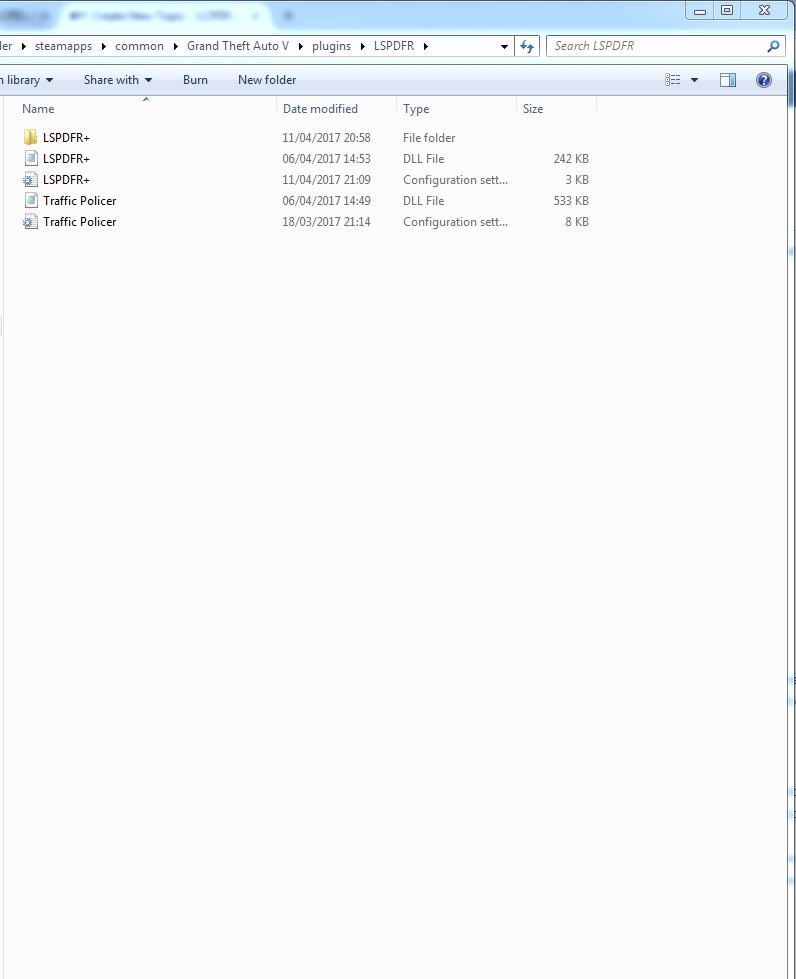Restore down the Explorer window

coord(727,11)
